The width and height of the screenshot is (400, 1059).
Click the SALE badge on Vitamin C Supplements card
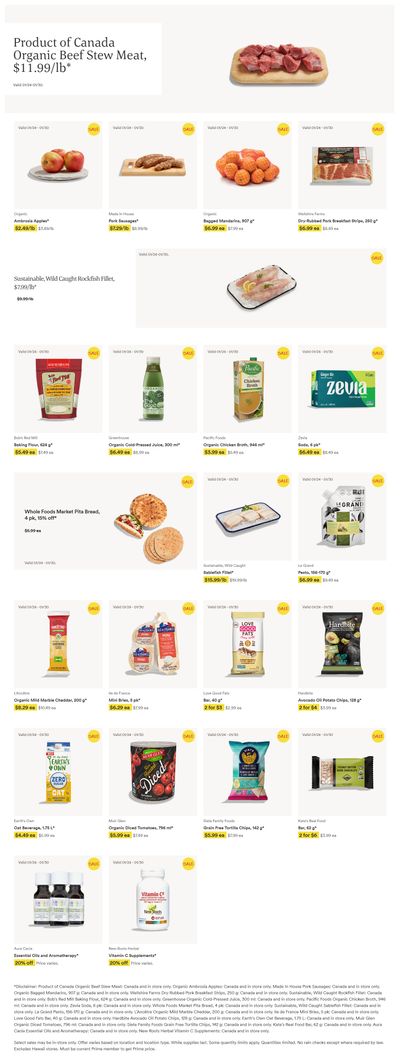click(x=188, y=864)
